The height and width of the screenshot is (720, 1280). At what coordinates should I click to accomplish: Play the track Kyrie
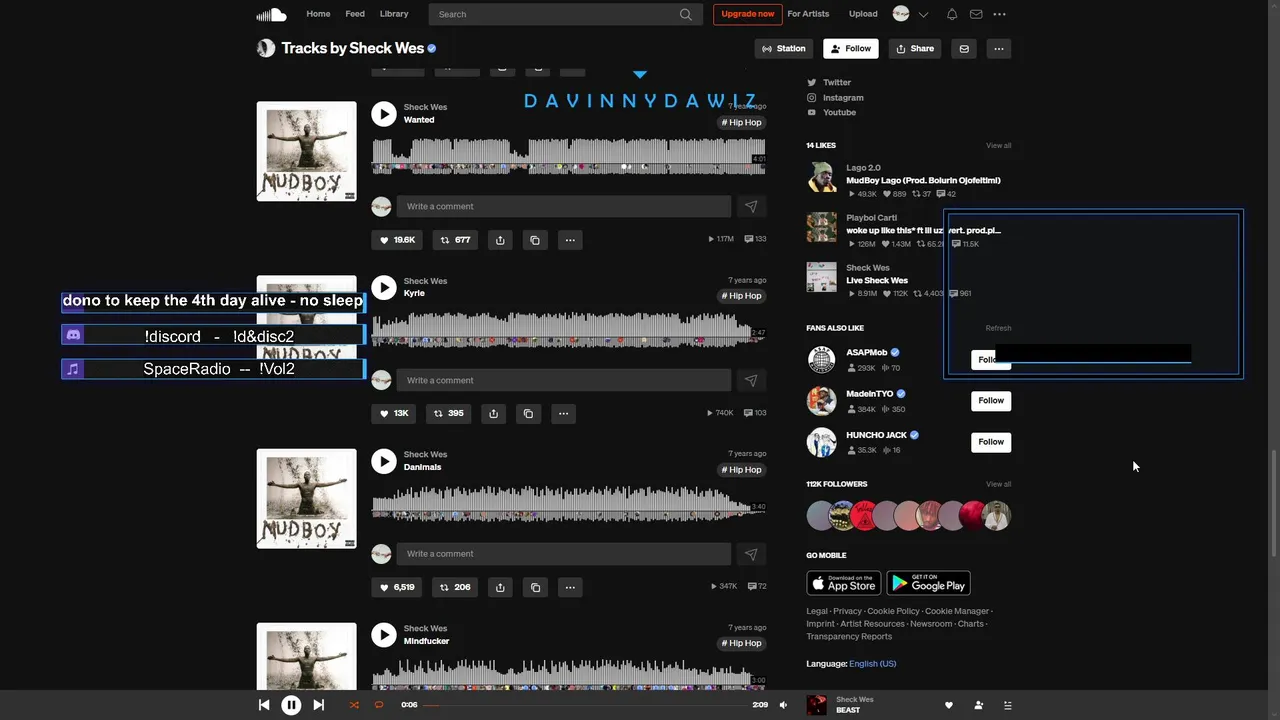tap(384, 288)
